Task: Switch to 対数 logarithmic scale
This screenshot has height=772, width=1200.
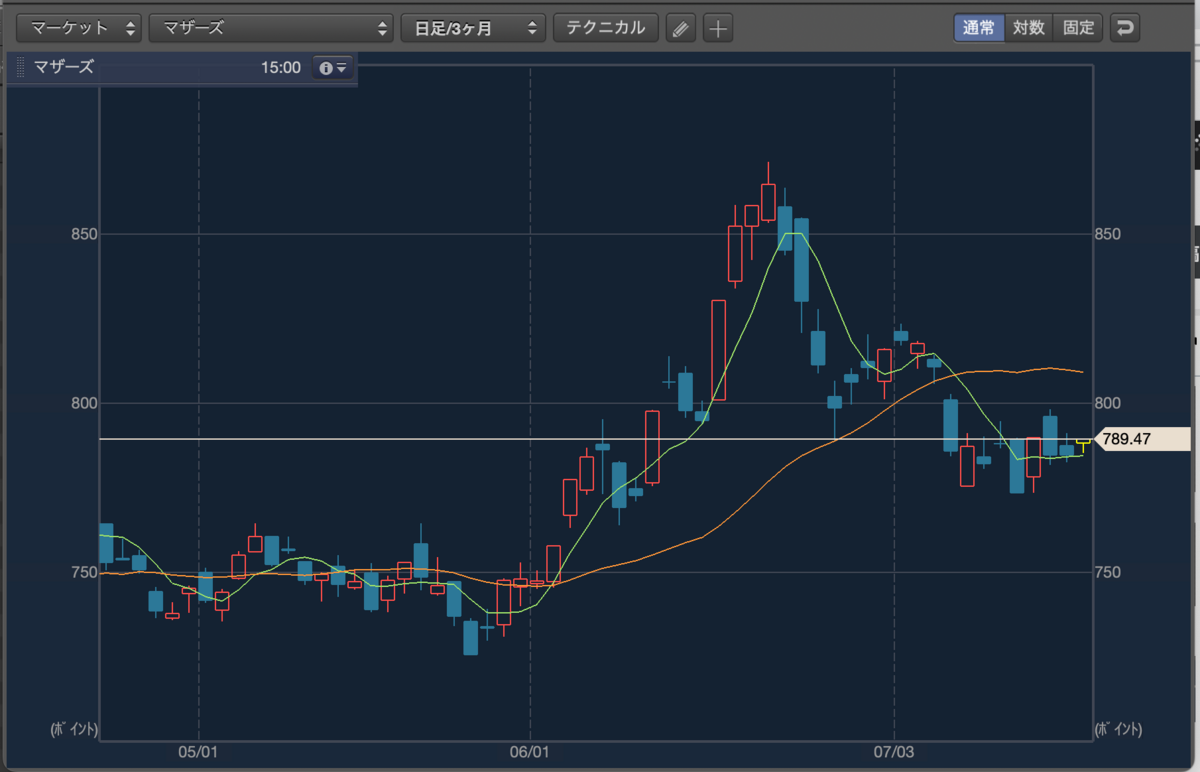Action: click(1028, 27)
